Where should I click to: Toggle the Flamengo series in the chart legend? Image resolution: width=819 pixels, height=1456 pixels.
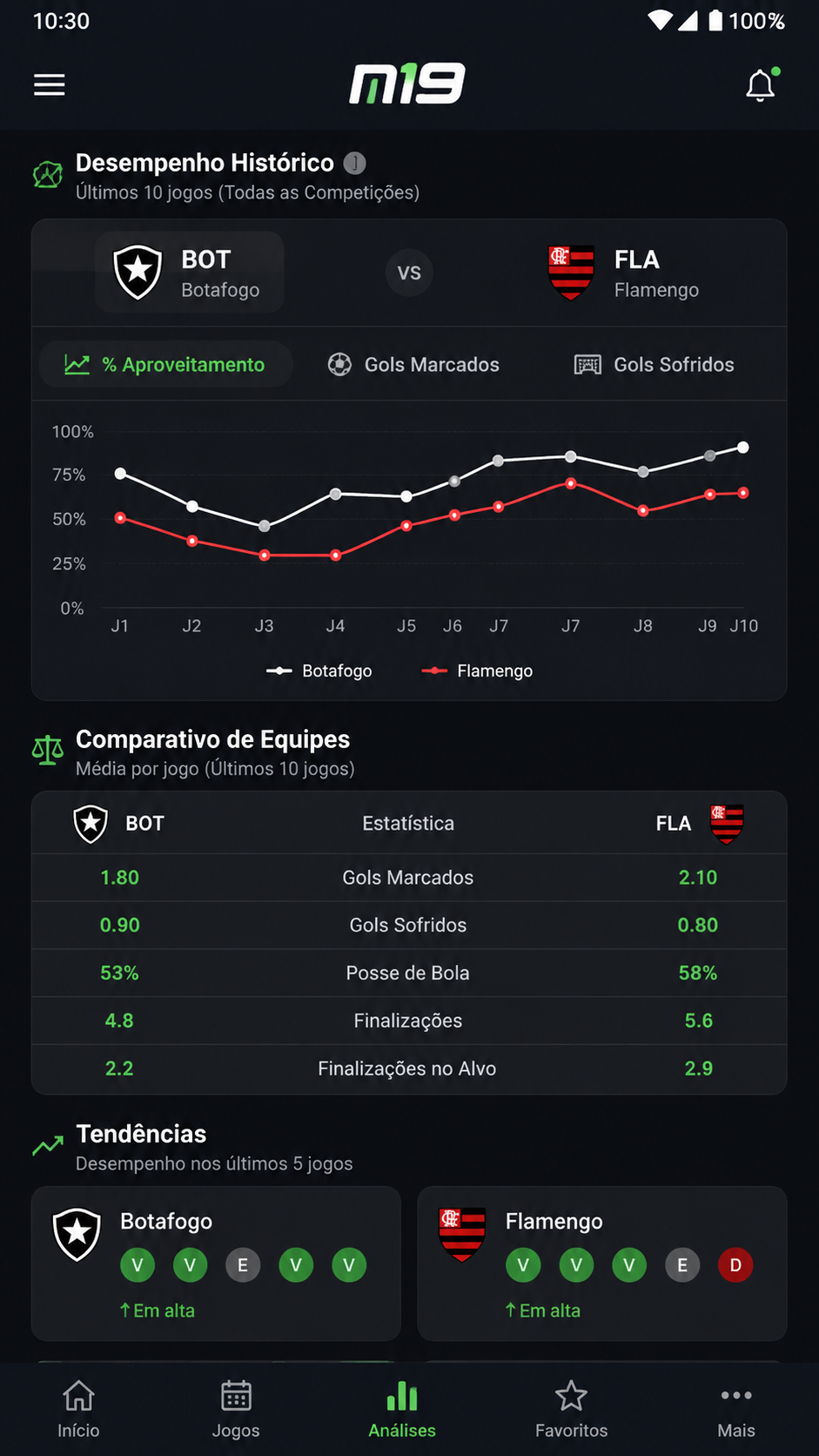point(477,671)
